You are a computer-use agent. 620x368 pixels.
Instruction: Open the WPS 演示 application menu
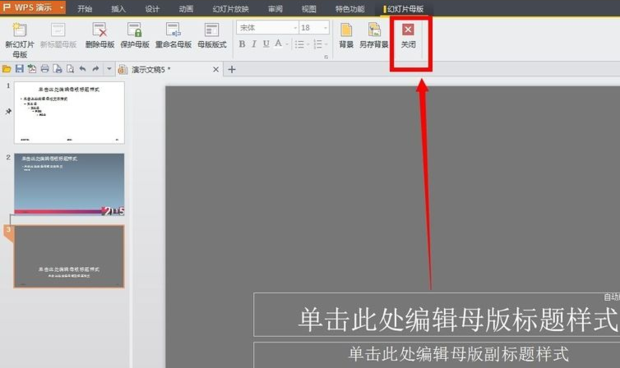tap(33, 8)
